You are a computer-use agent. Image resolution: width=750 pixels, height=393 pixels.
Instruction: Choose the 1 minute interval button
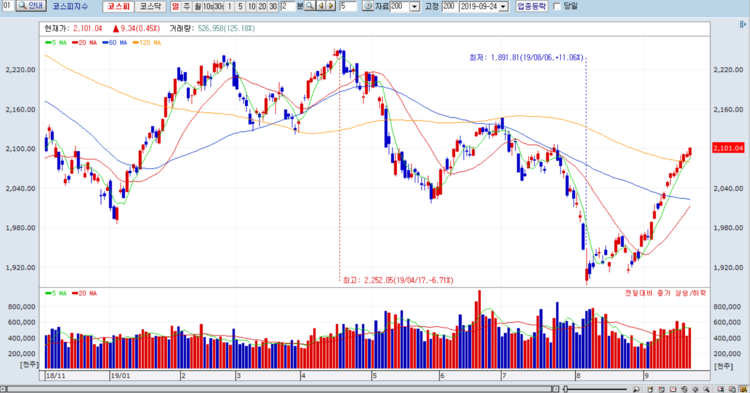[230, 6]
